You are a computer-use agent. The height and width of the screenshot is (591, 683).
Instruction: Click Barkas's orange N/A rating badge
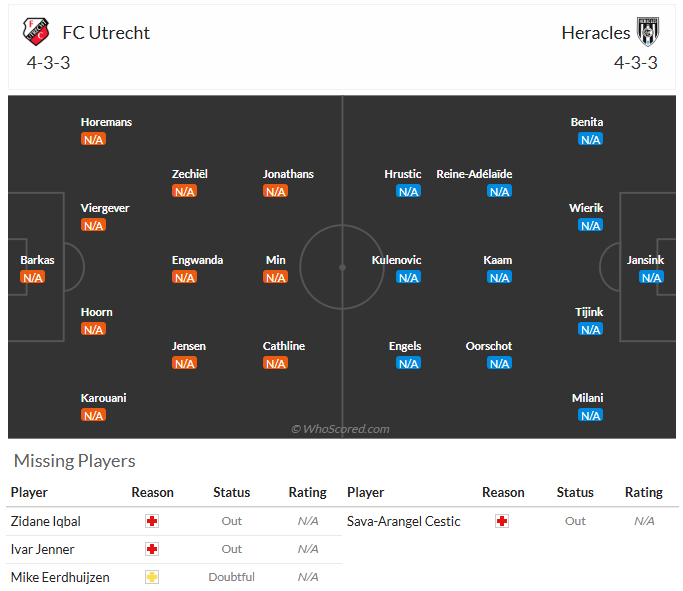point(33,277)
